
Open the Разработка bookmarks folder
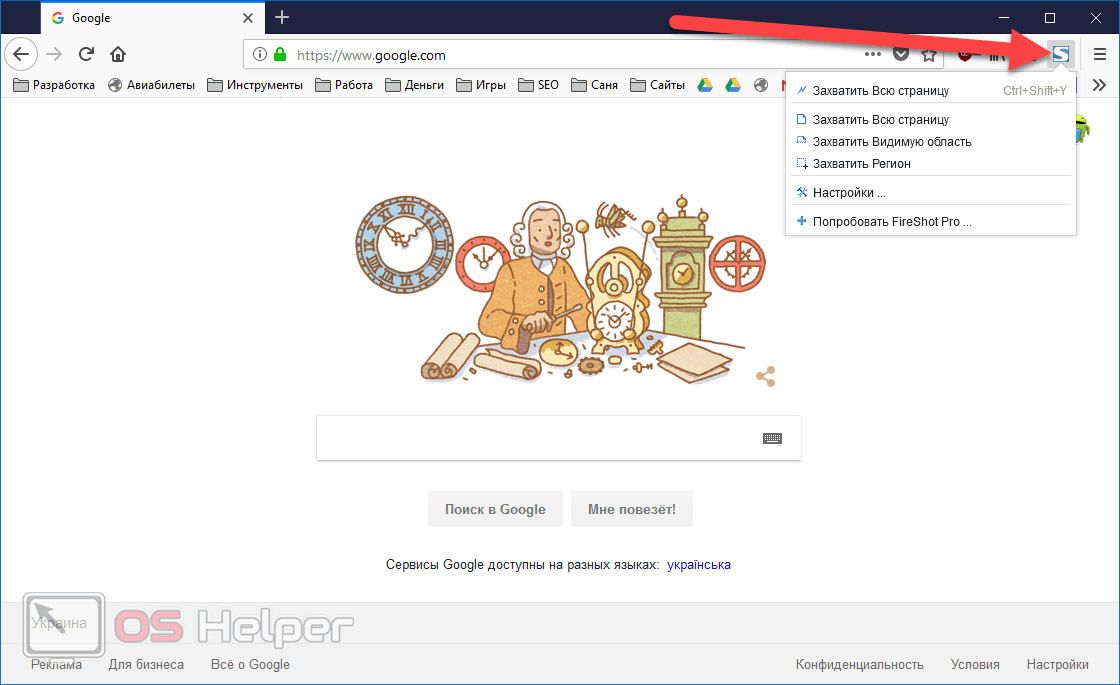[54, 85]
